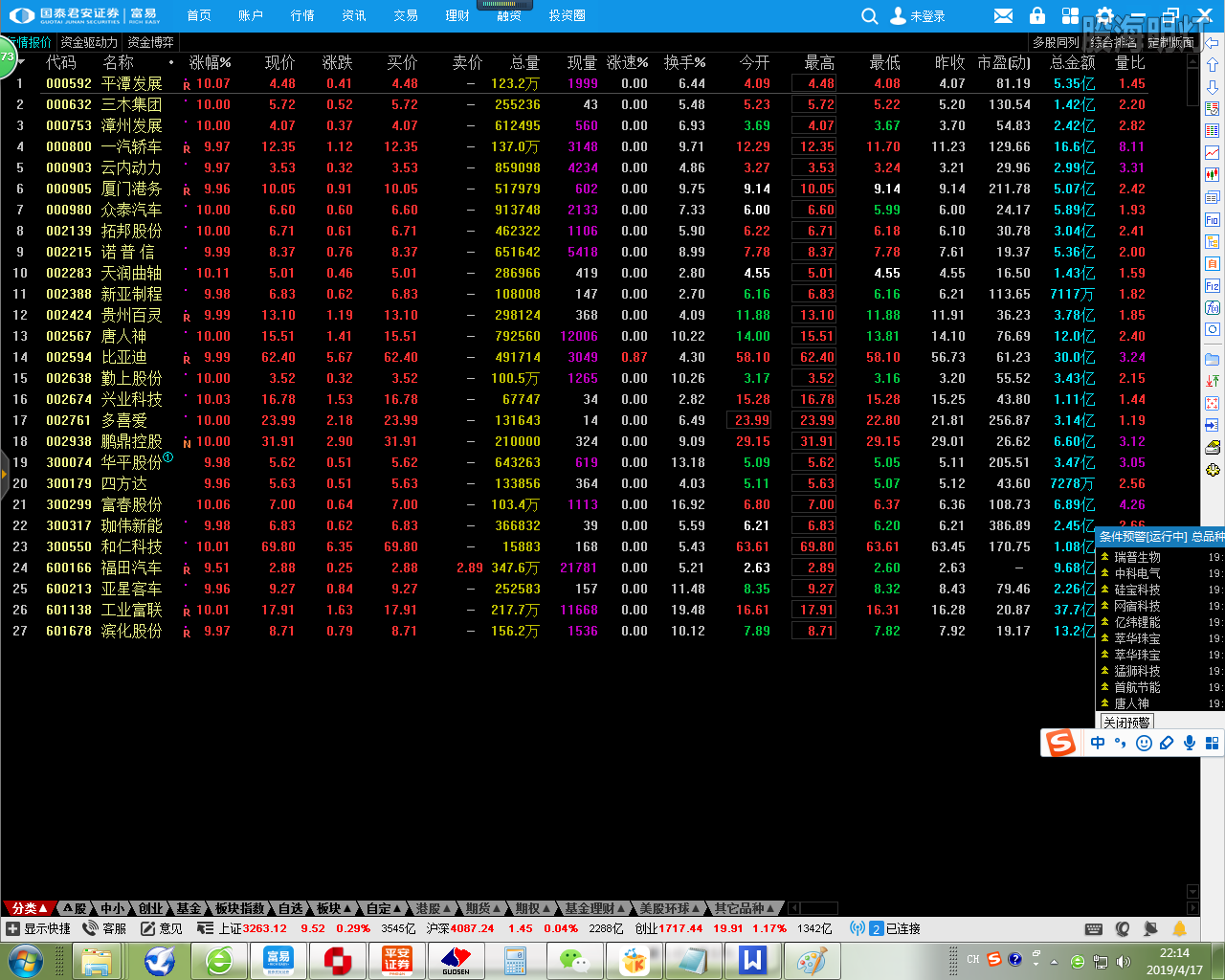Expand the 期货▲ bottom tab

pos(483,908)
